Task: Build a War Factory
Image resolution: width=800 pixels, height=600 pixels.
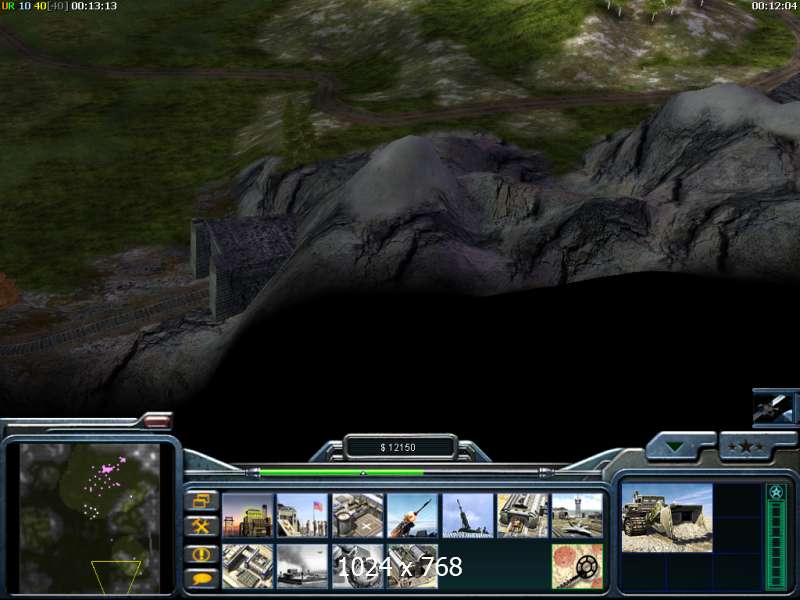Action: (x=522, y=515)
